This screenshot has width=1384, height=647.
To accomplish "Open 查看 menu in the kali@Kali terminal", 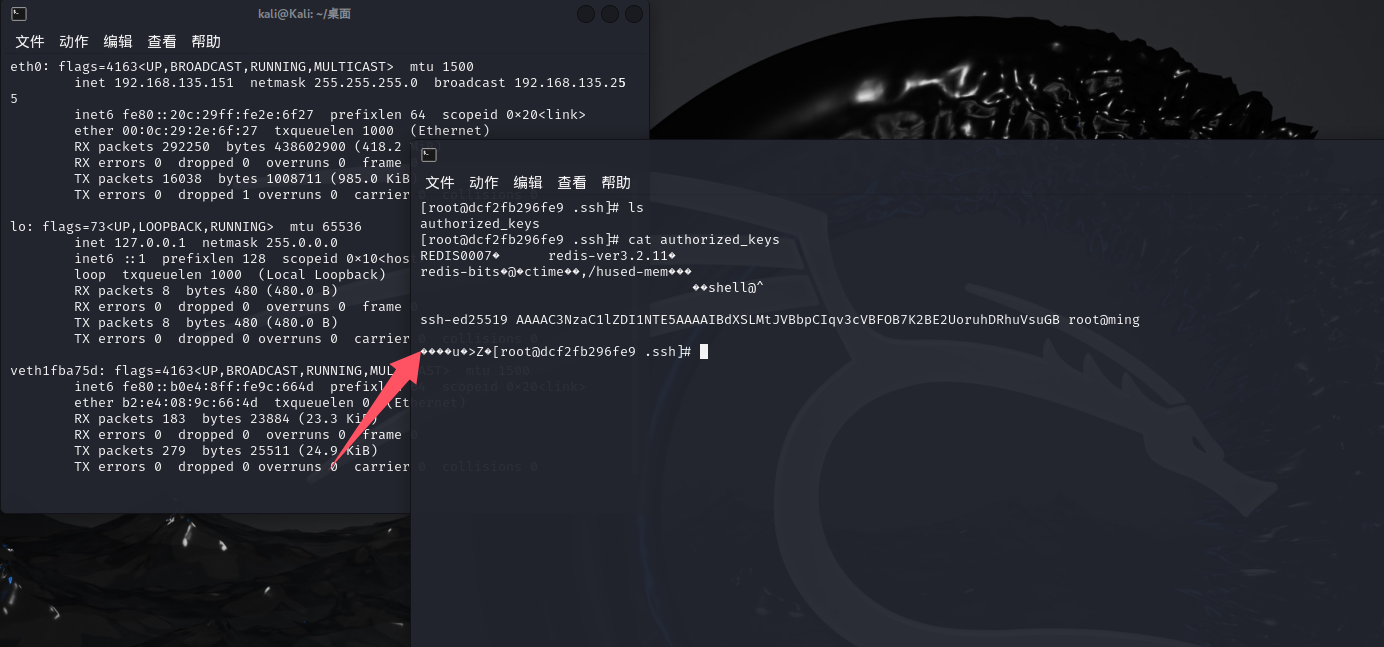I will [162, 42].
